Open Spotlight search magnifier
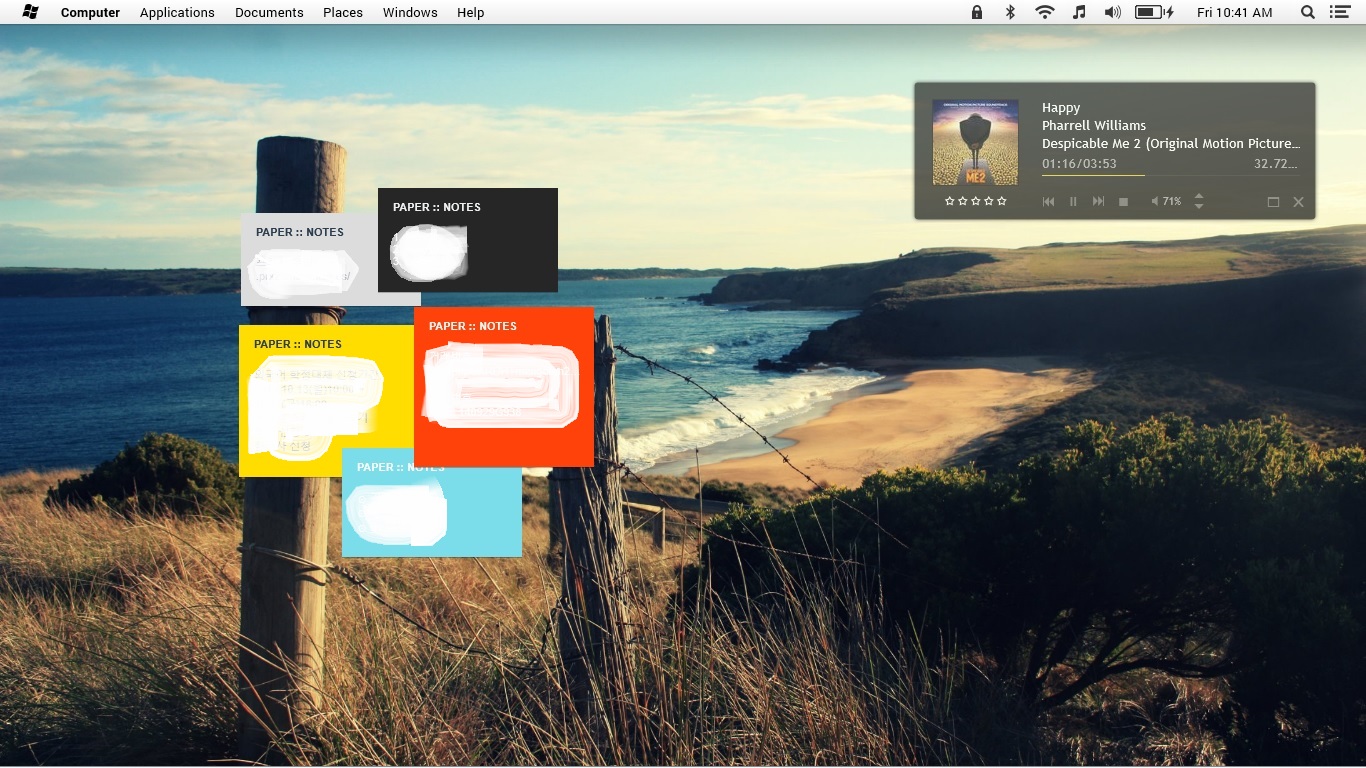Viewport: 1366px width, 768px height. pos(1307,12)
